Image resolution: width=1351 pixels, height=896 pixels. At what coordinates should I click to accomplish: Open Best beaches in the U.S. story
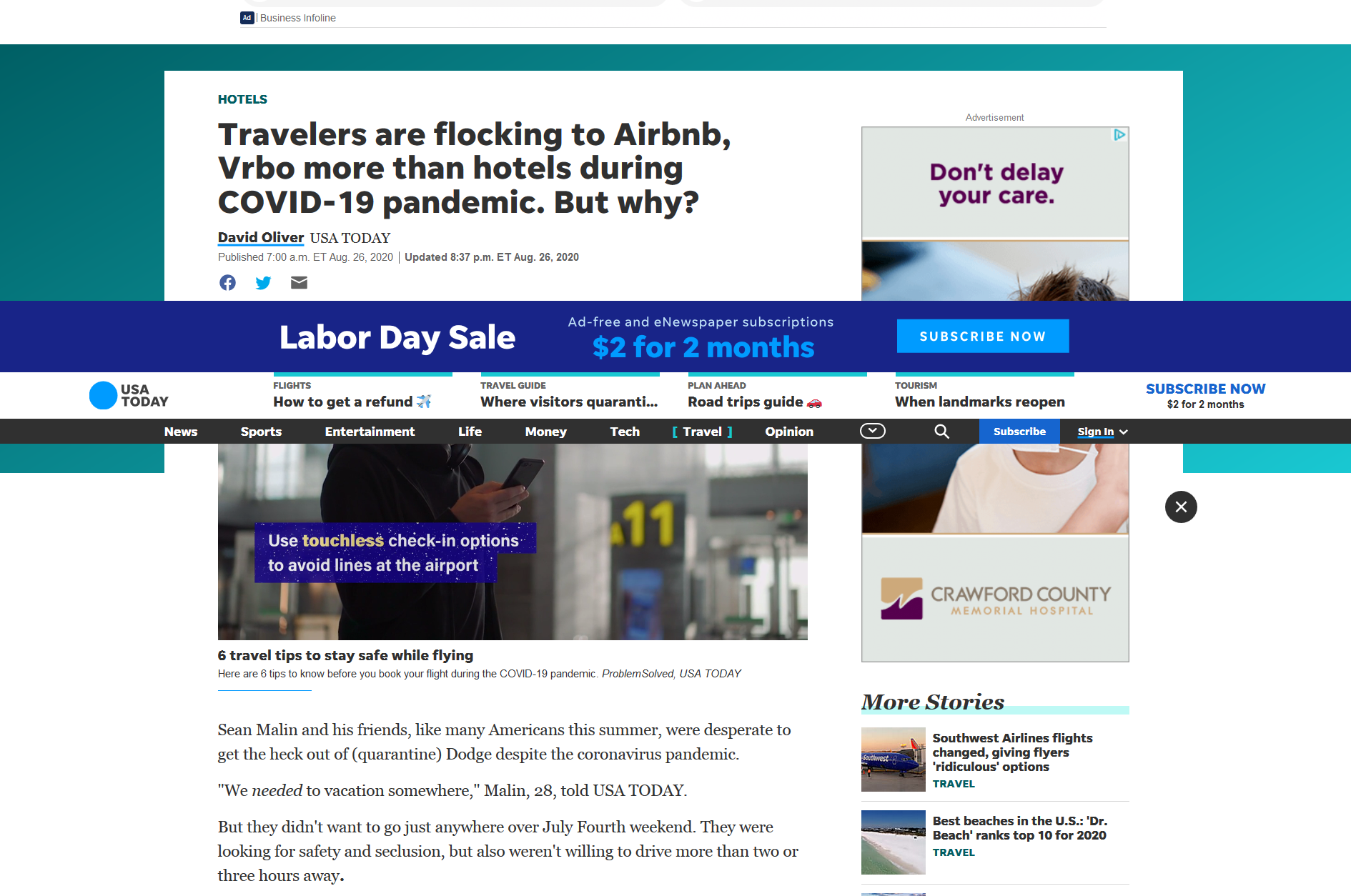pos(1019,828)
